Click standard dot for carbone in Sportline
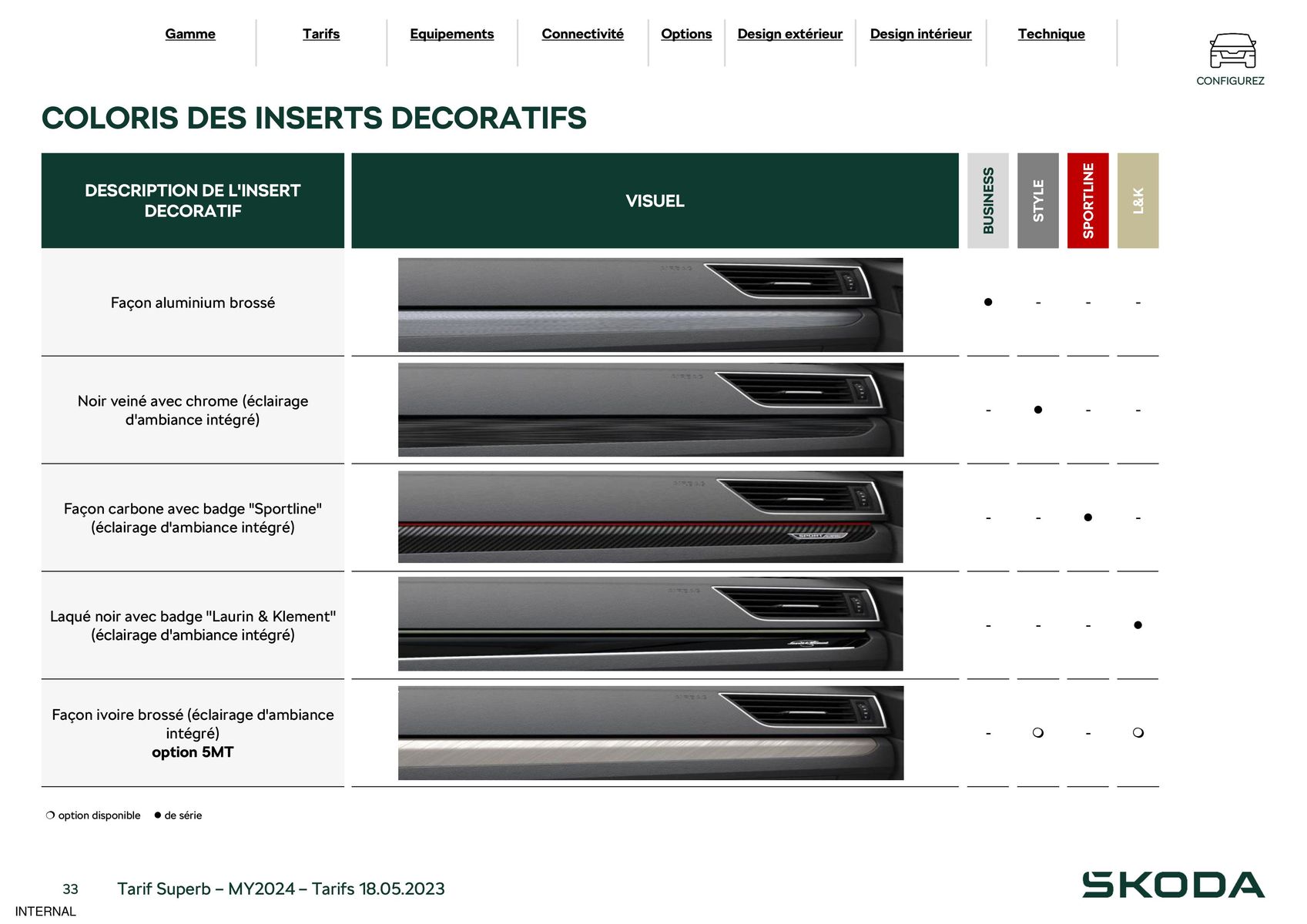The image size is (1307, 924). point(1088,517)
